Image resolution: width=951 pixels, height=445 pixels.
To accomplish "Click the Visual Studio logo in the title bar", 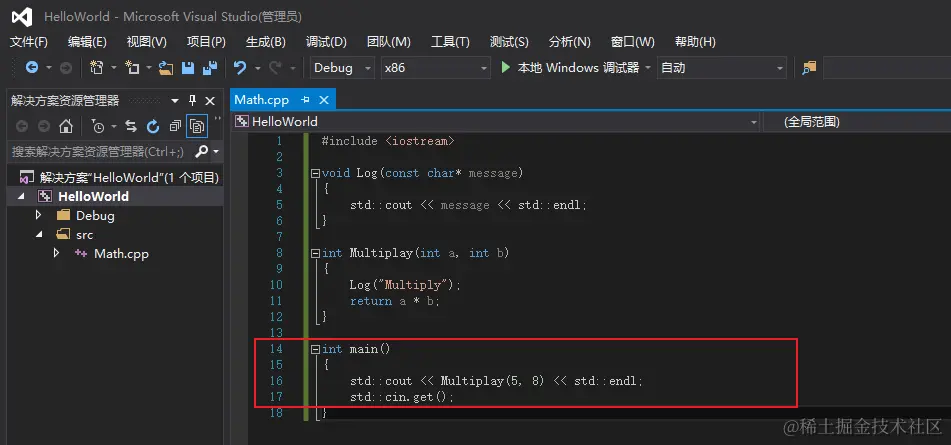I will (22, 16).
